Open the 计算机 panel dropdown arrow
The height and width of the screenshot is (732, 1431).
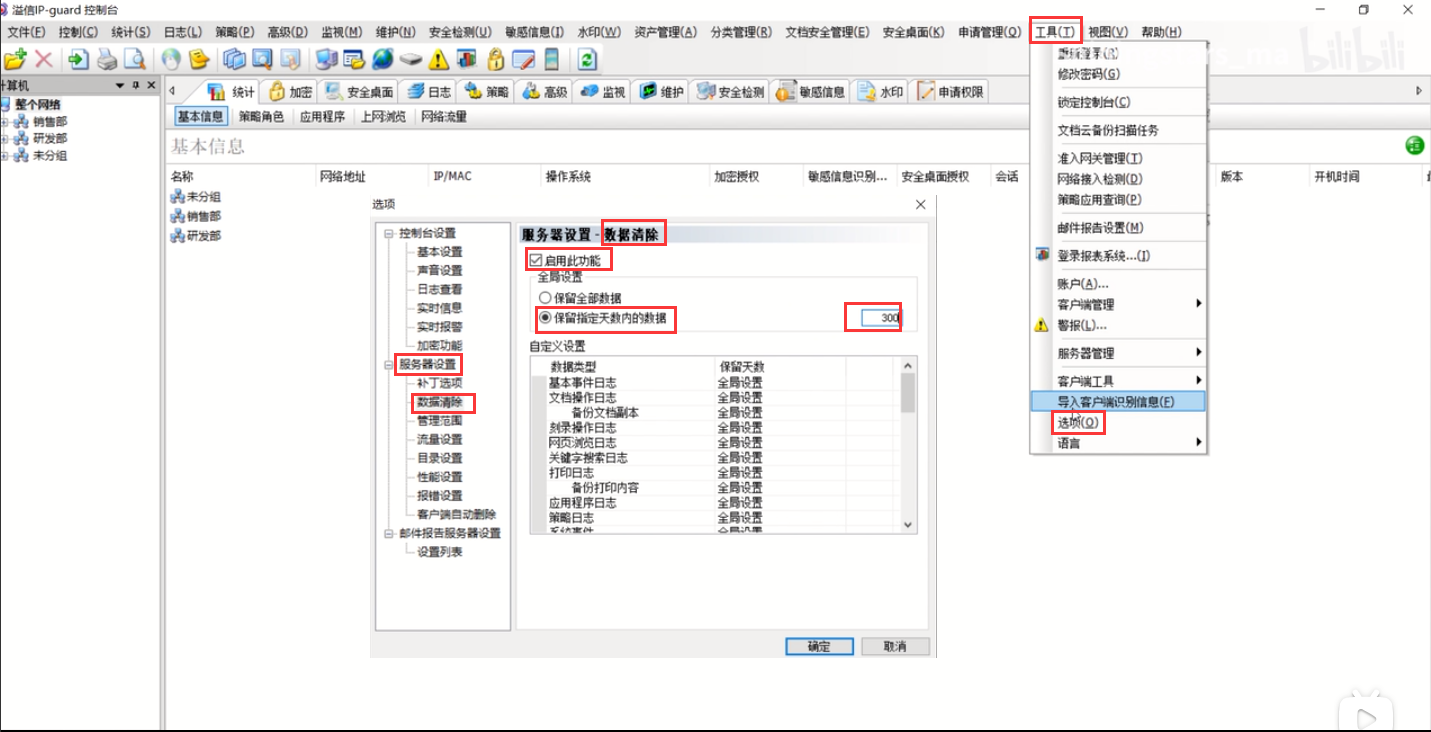122,85
